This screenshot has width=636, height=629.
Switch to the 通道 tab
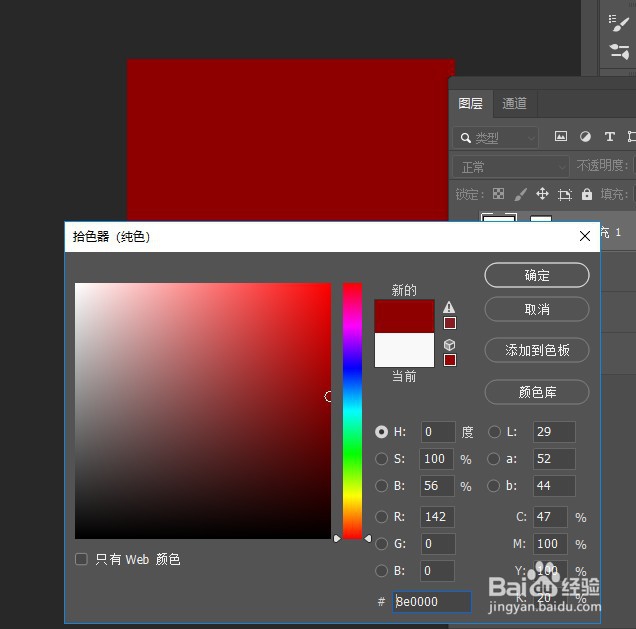pyautogui.click(x=515, y=104)
